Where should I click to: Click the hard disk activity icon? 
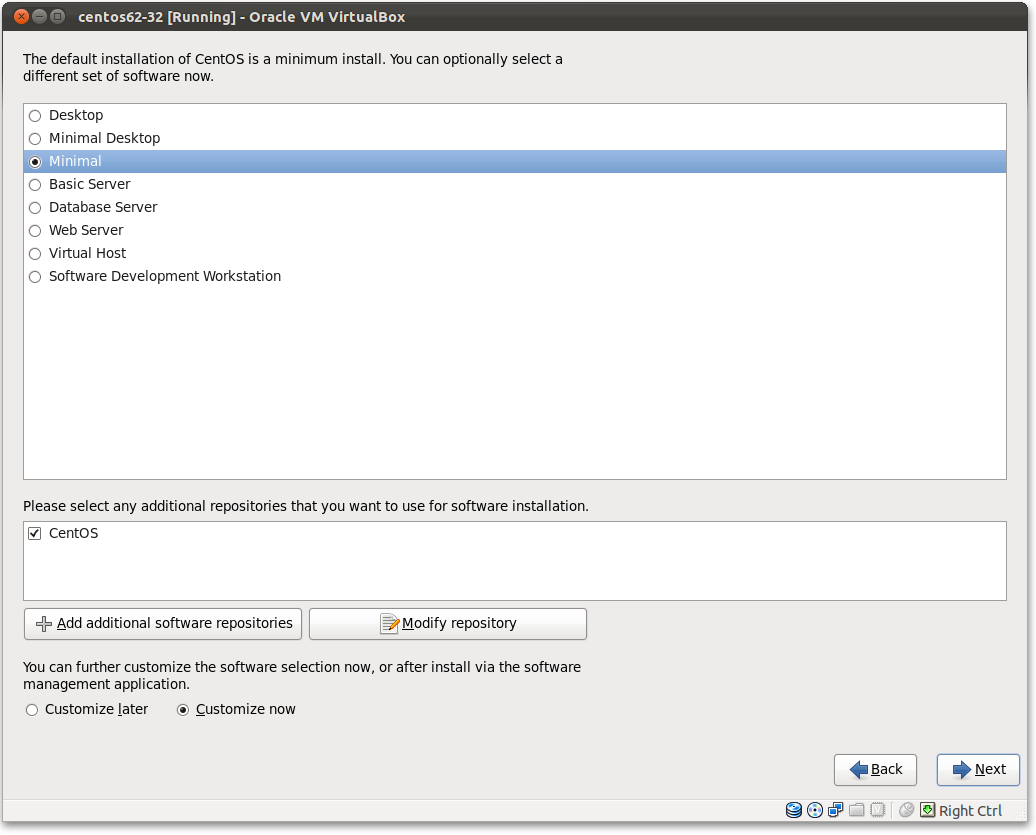pyautogui.click(x=794, y=810)
